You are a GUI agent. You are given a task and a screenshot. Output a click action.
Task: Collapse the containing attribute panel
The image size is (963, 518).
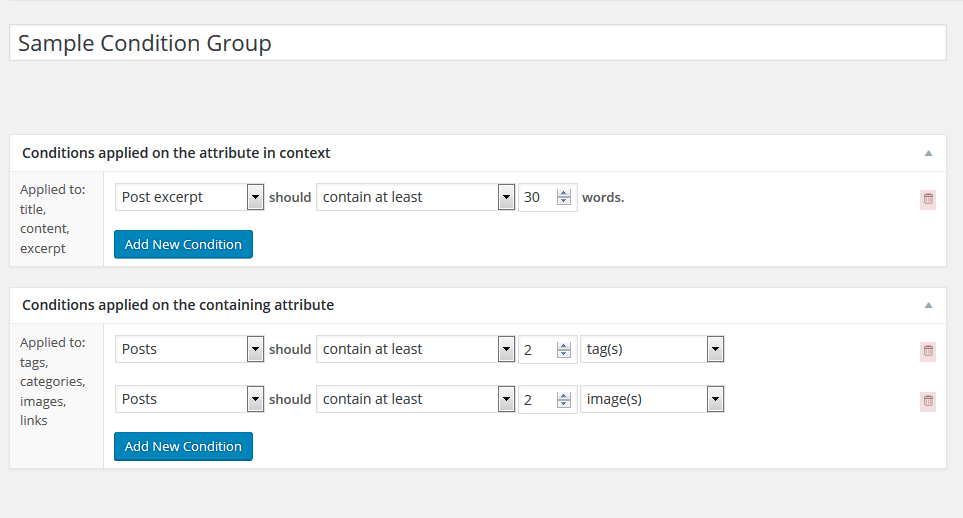928,305
